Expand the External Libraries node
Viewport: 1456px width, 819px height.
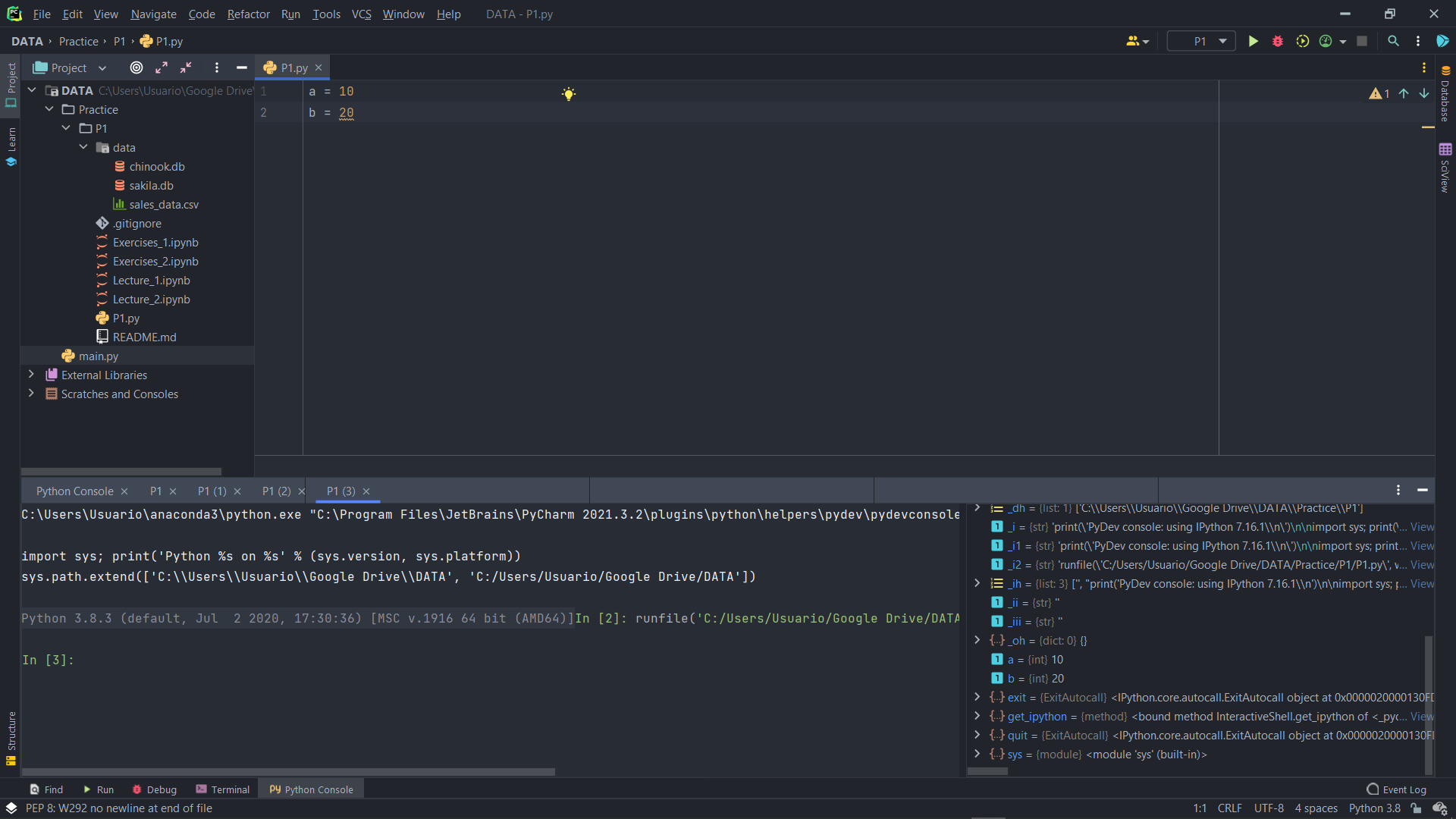31,375
